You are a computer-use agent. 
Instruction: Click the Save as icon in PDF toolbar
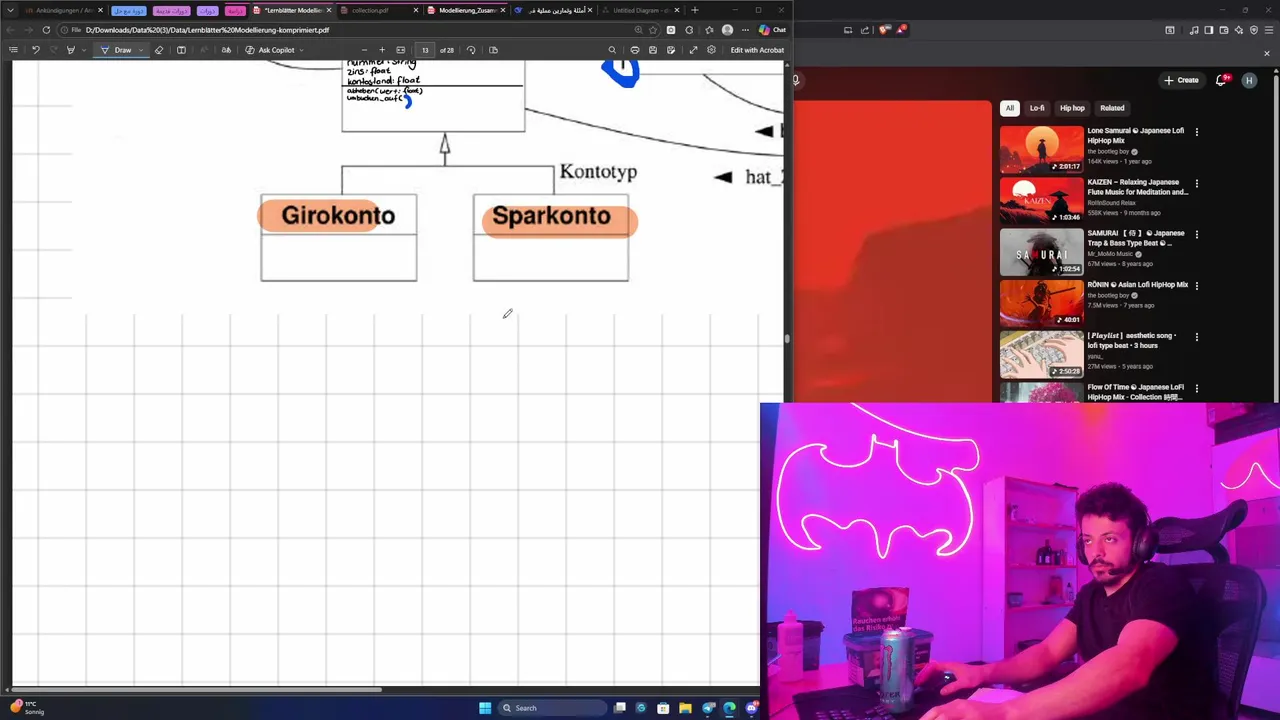point(671,50)
